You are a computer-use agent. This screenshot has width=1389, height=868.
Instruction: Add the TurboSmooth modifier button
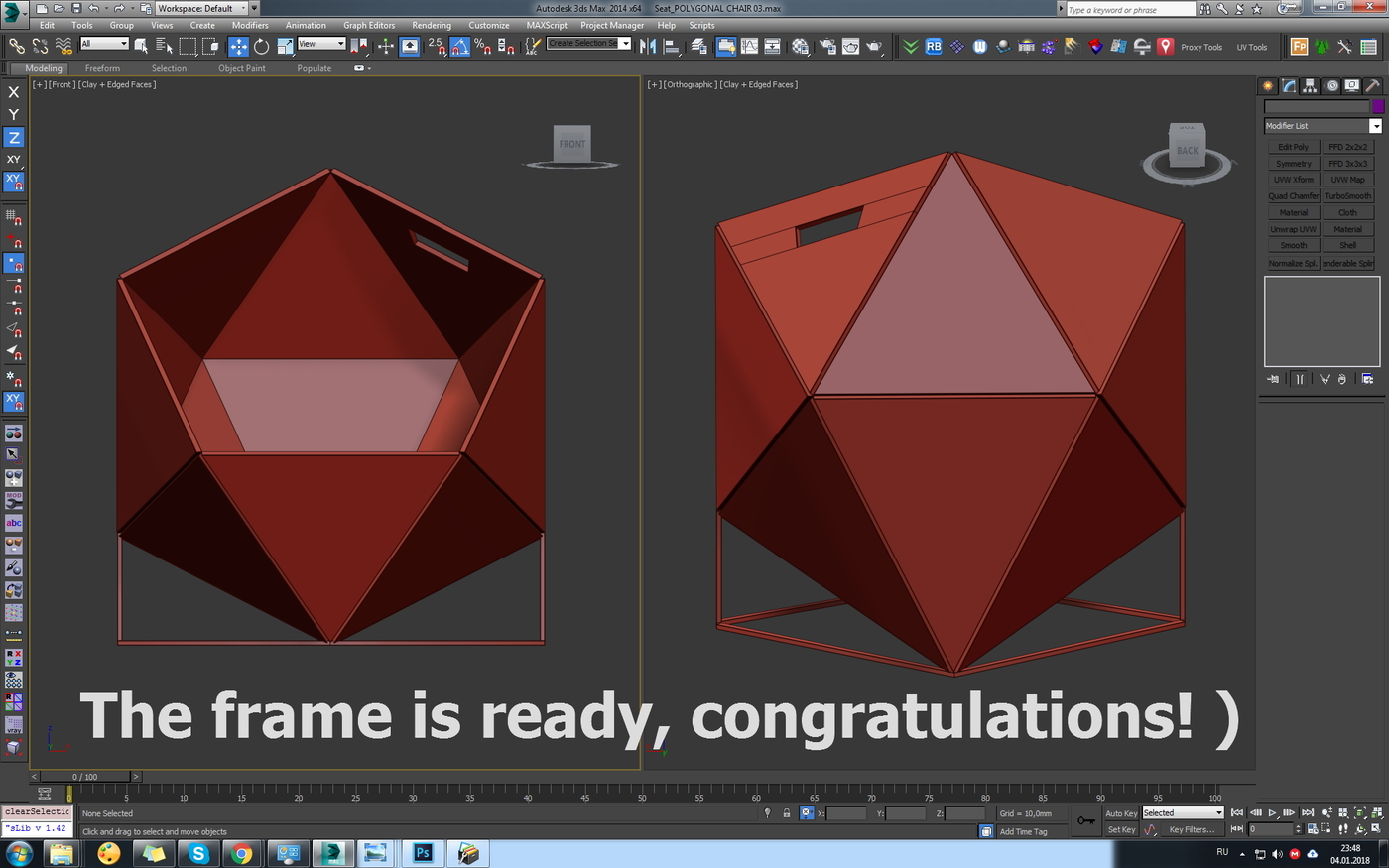(1347, 196)
